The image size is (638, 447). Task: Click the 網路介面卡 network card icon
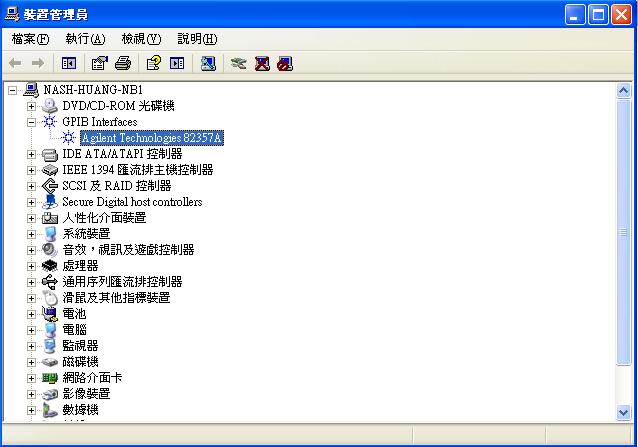(x=50, y=378)
